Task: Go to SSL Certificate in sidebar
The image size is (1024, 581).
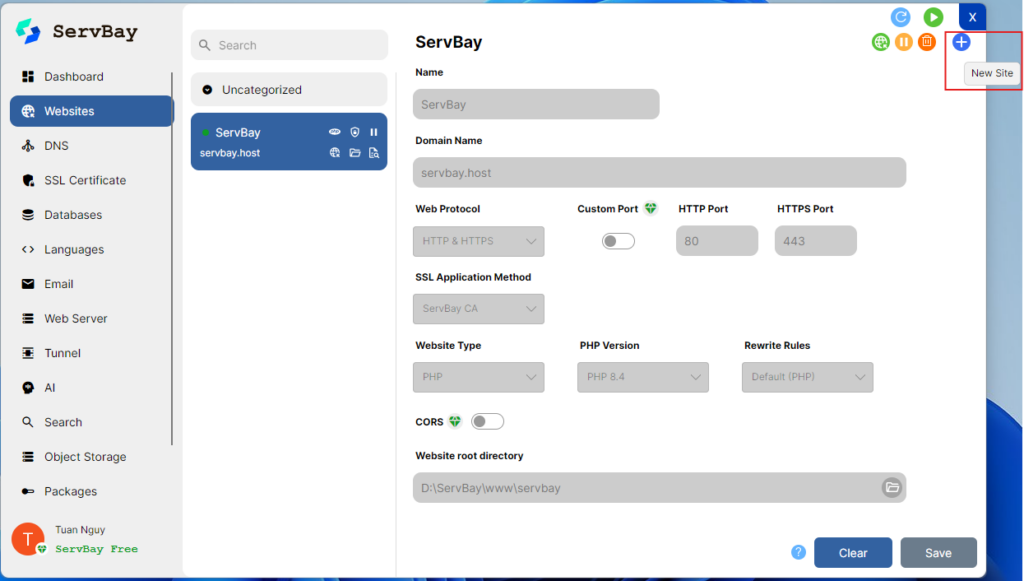Action: (85, 180)
